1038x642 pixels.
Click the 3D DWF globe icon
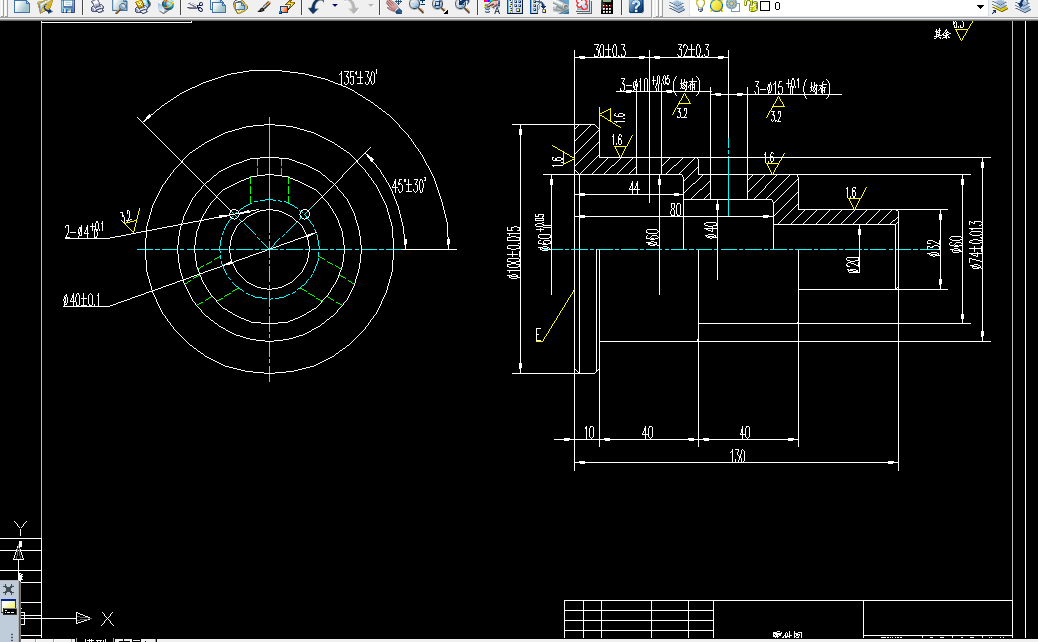[166, 7]
